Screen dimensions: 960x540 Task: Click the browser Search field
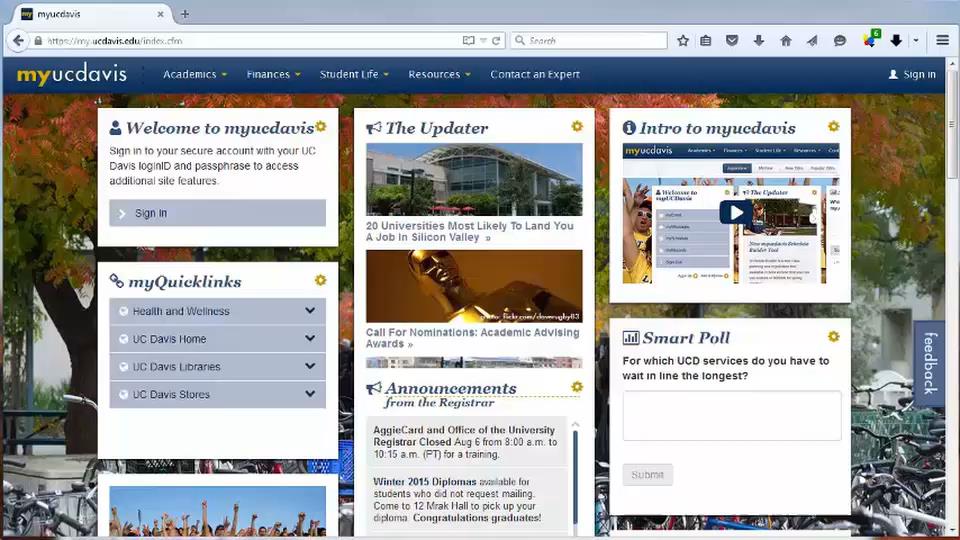[x=589, y=40]
